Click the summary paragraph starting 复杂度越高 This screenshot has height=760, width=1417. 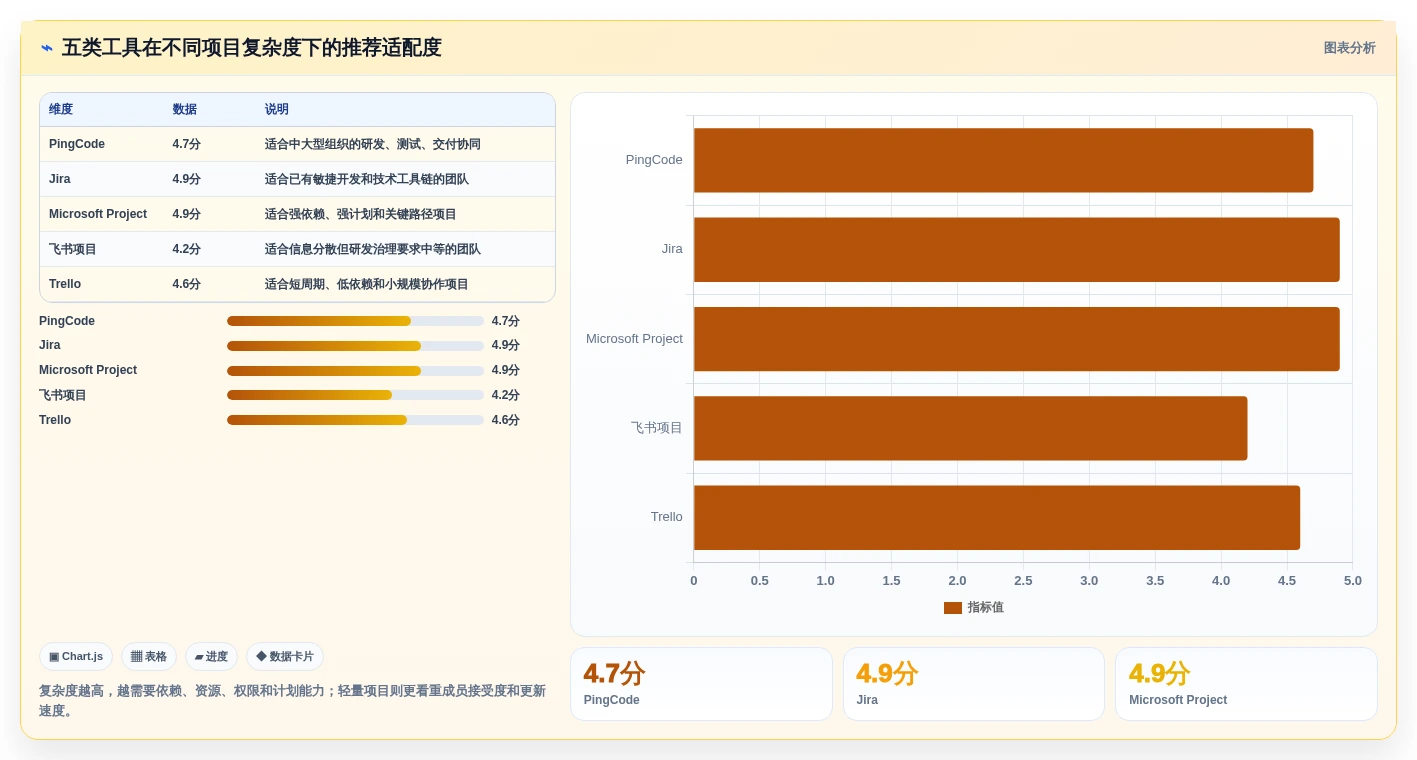[293, 701]
